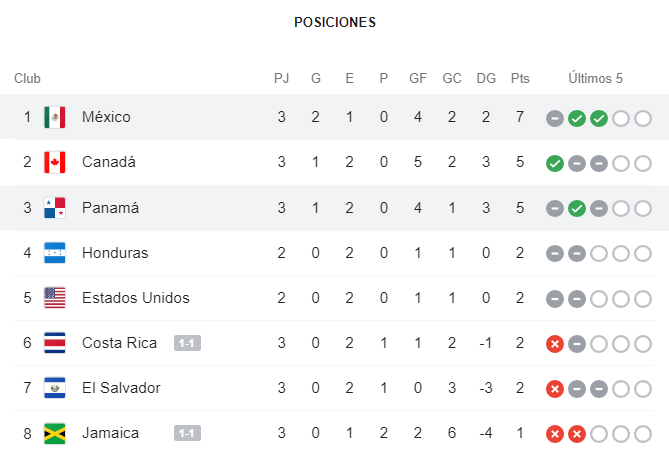Click the Canadá flag icon

55,162
